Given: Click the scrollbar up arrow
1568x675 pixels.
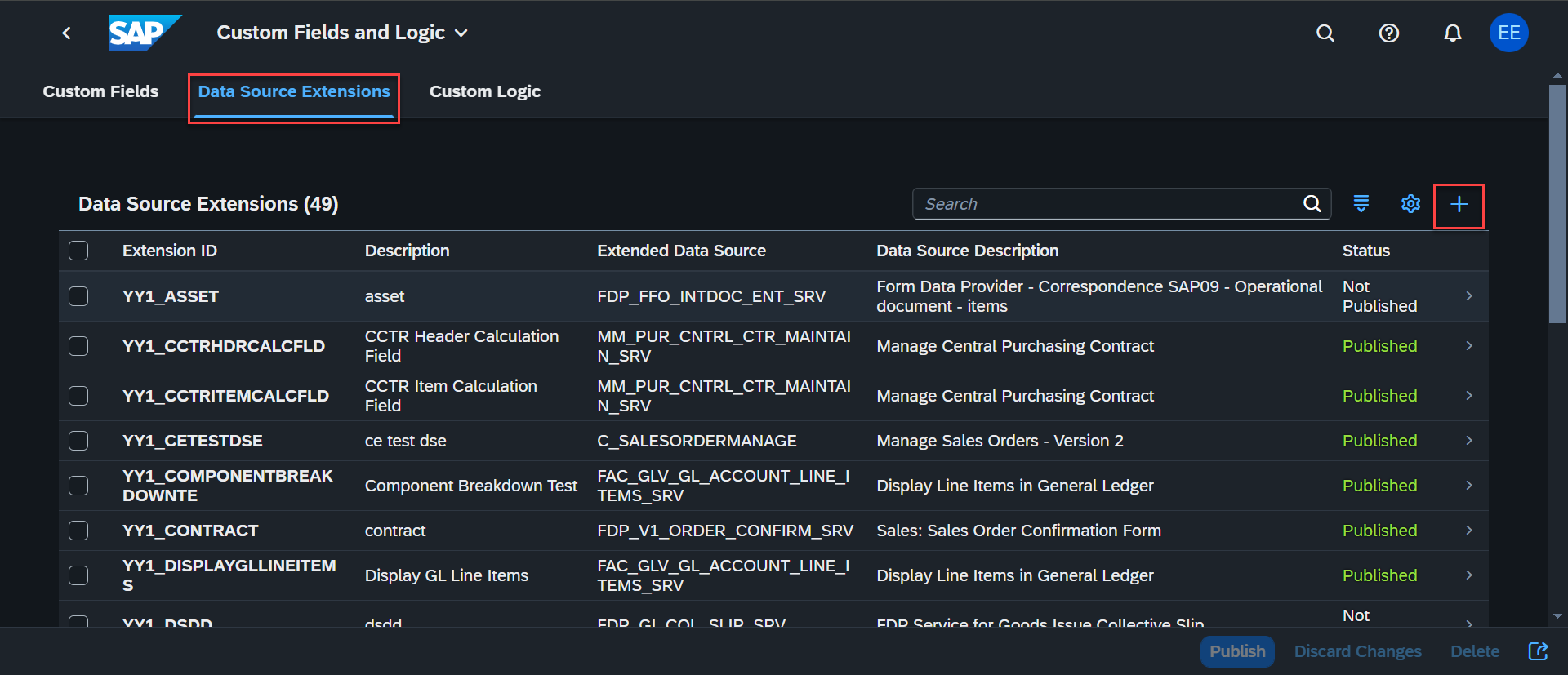Looking at the screenshot, I should [x=1557, y=75].
